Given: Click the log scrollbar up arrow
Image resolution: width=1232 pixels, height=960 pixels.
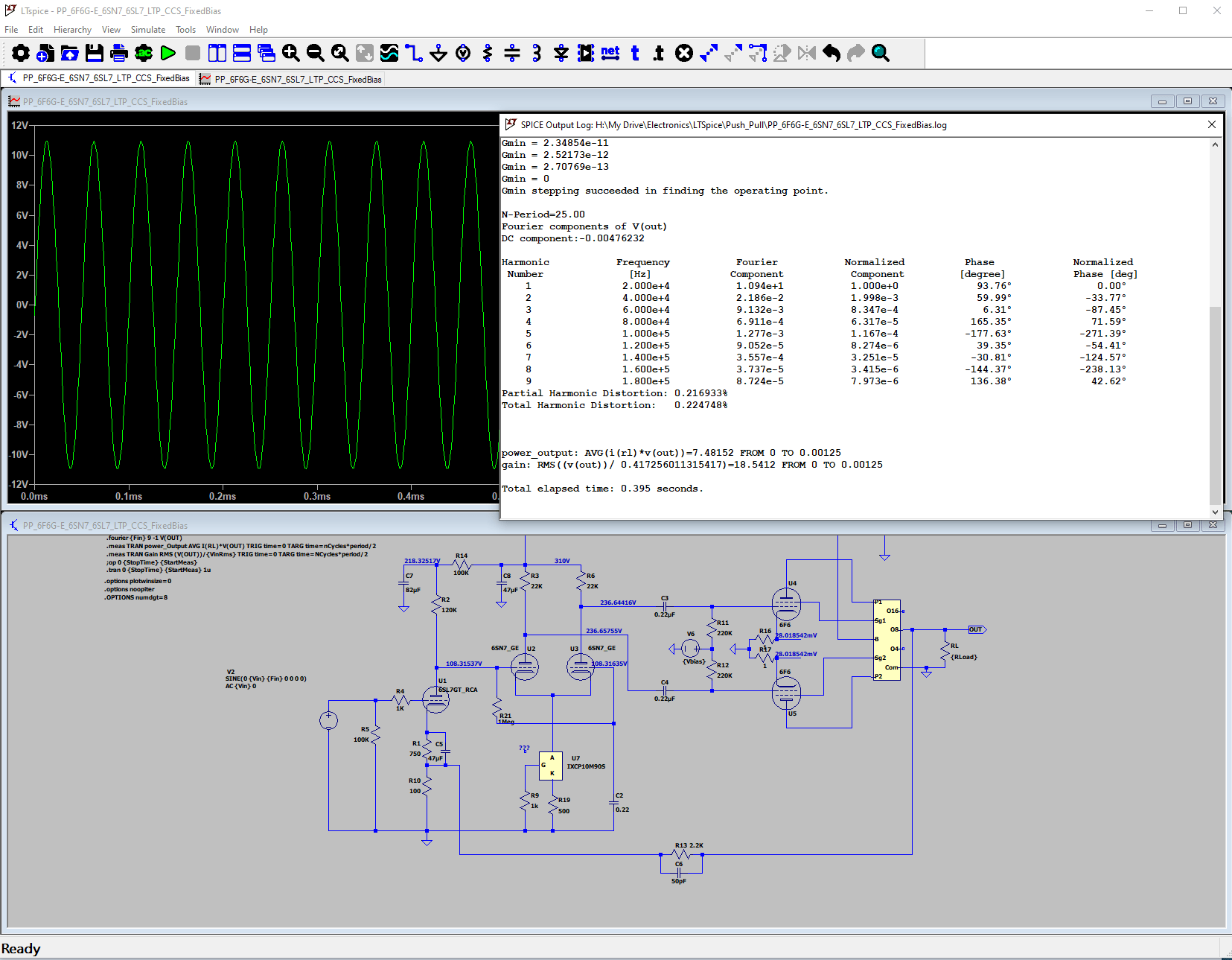Looking at the screenshot, I should (x=1215, y=144).
